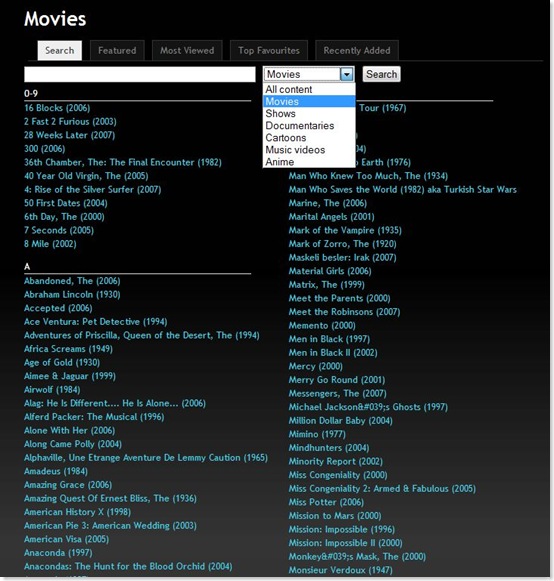Viewport: 554px width, 581px height.
Task: Switch to the Featured tab
Action: (117, 50)
